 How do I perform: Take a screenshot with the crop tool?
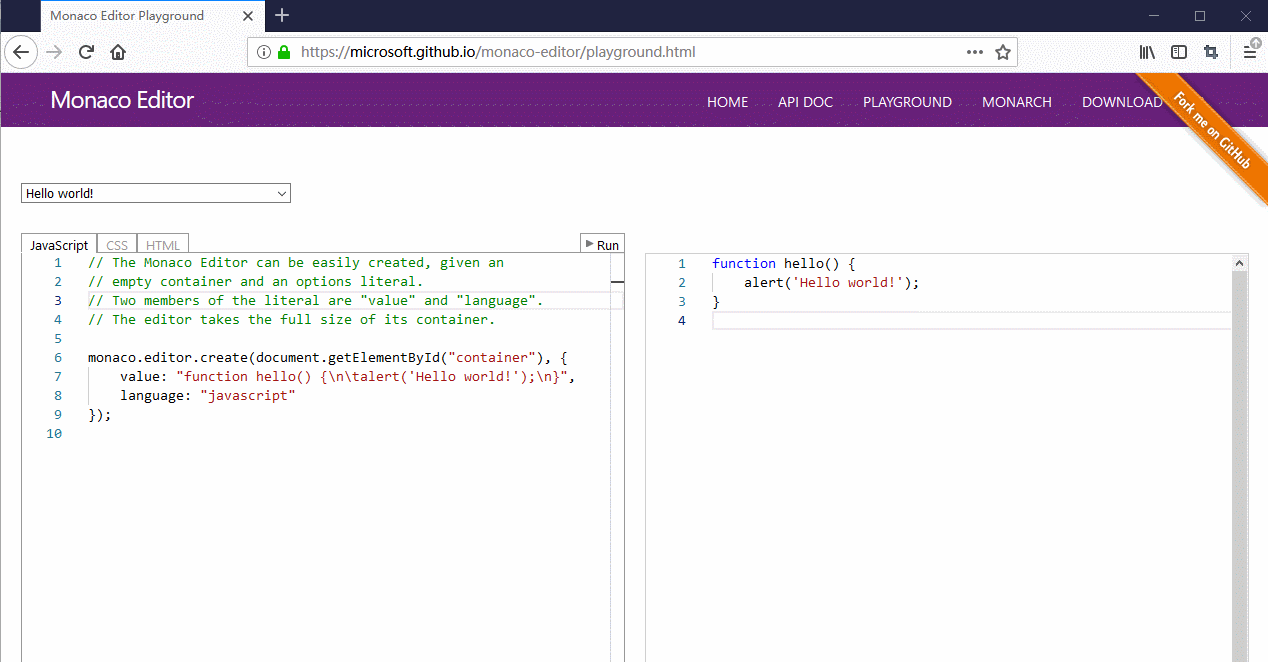click(x=1211, y=52)
